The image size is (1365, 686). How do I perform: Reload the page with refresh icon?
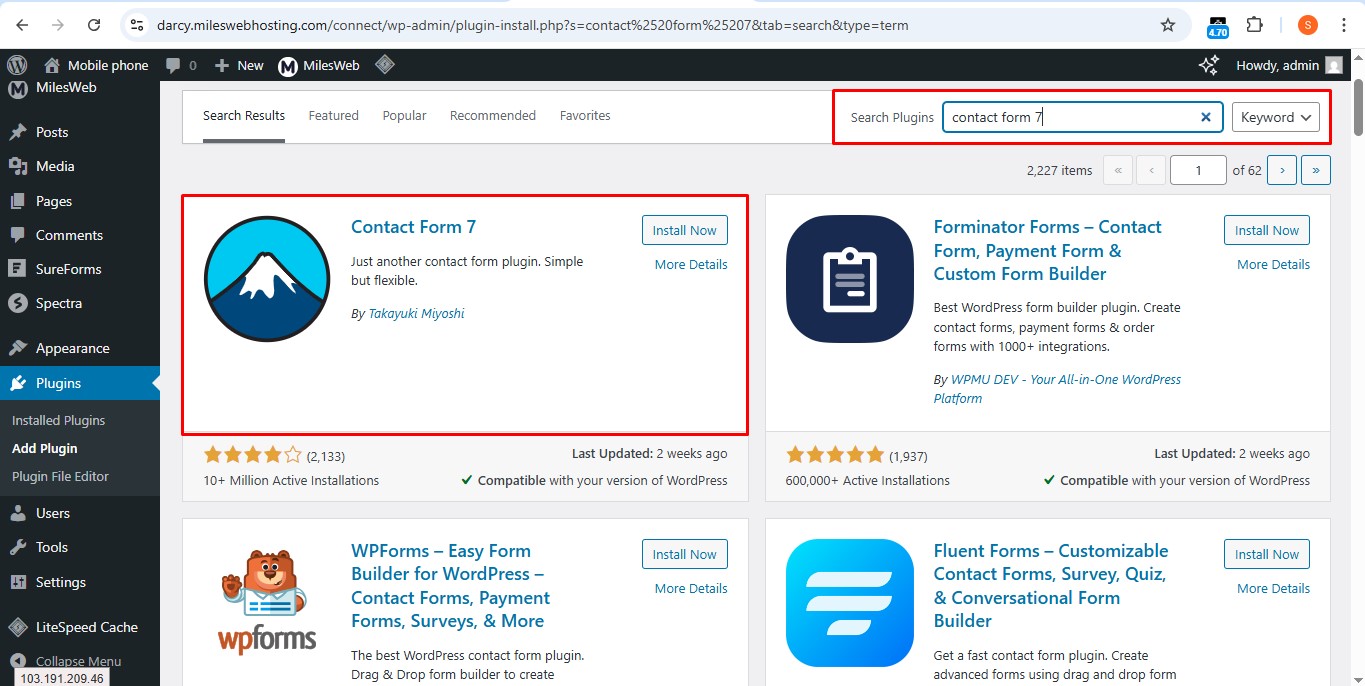[94, 25]
